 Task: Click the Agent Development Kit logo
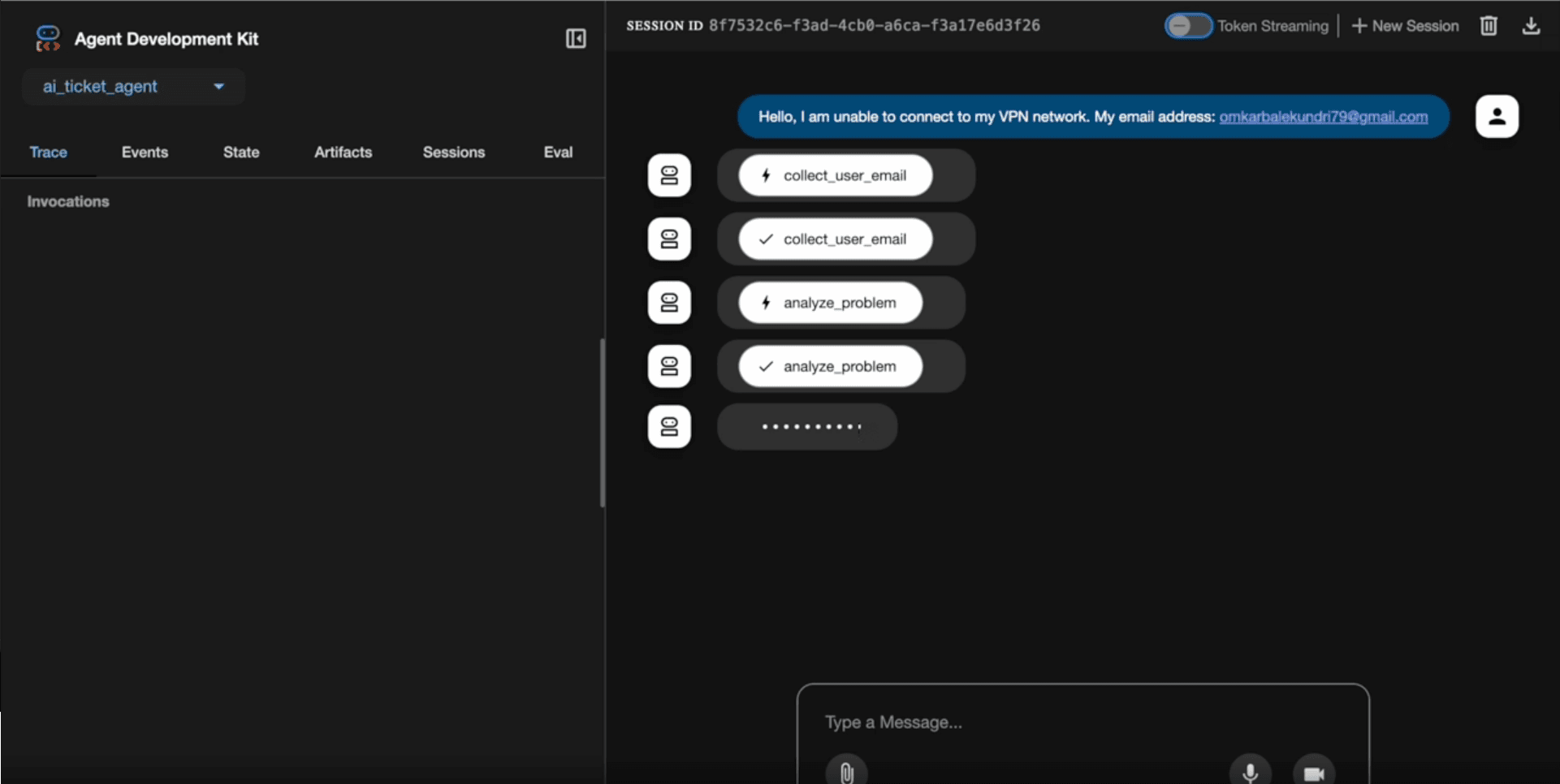pos(48,38)
